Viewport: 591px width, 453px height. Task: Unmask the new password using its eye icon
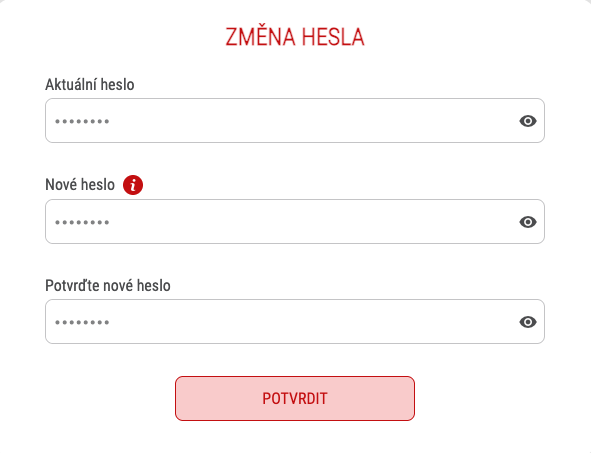click(528, 222)
